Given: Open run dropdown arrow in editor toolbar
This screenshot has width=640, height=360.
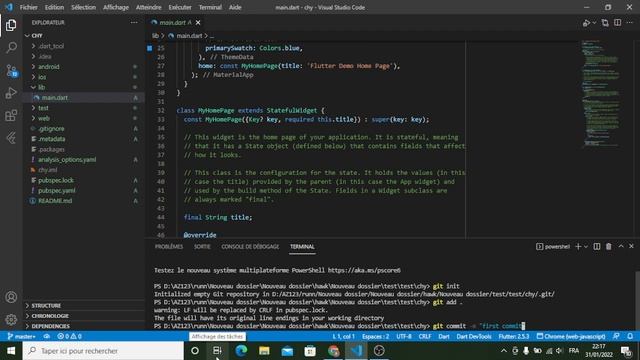Looking at the screenshot, I should (x=594, y=23).
